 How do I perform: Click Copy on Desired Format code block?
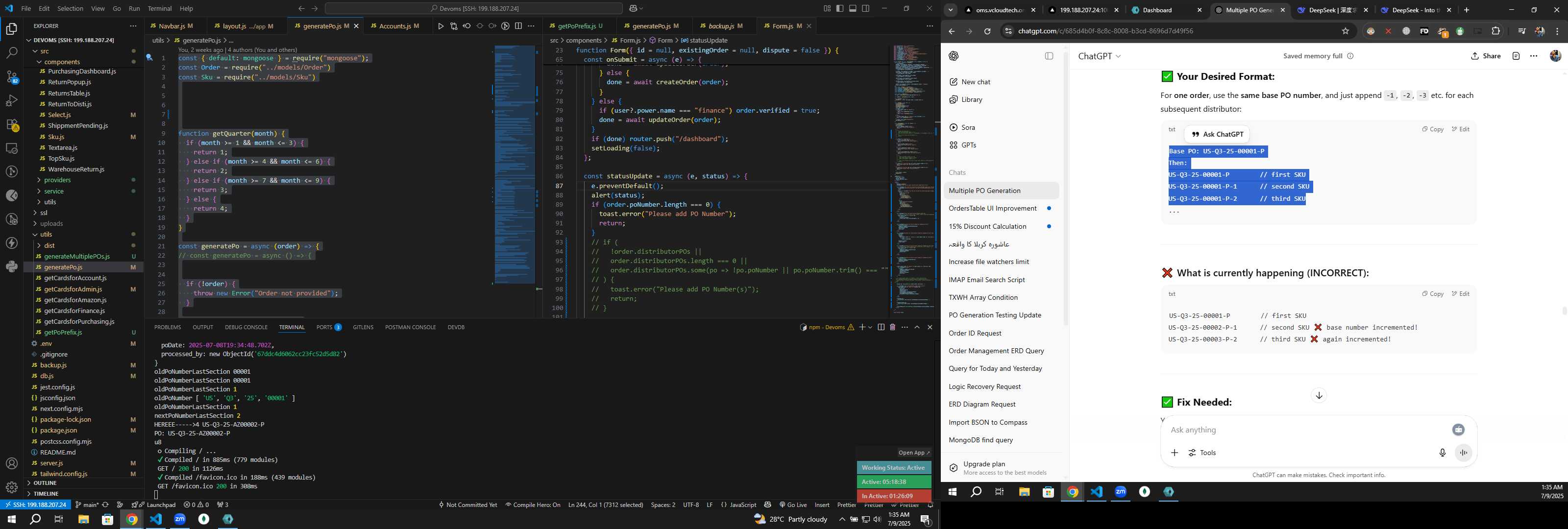coord(1432,129)
